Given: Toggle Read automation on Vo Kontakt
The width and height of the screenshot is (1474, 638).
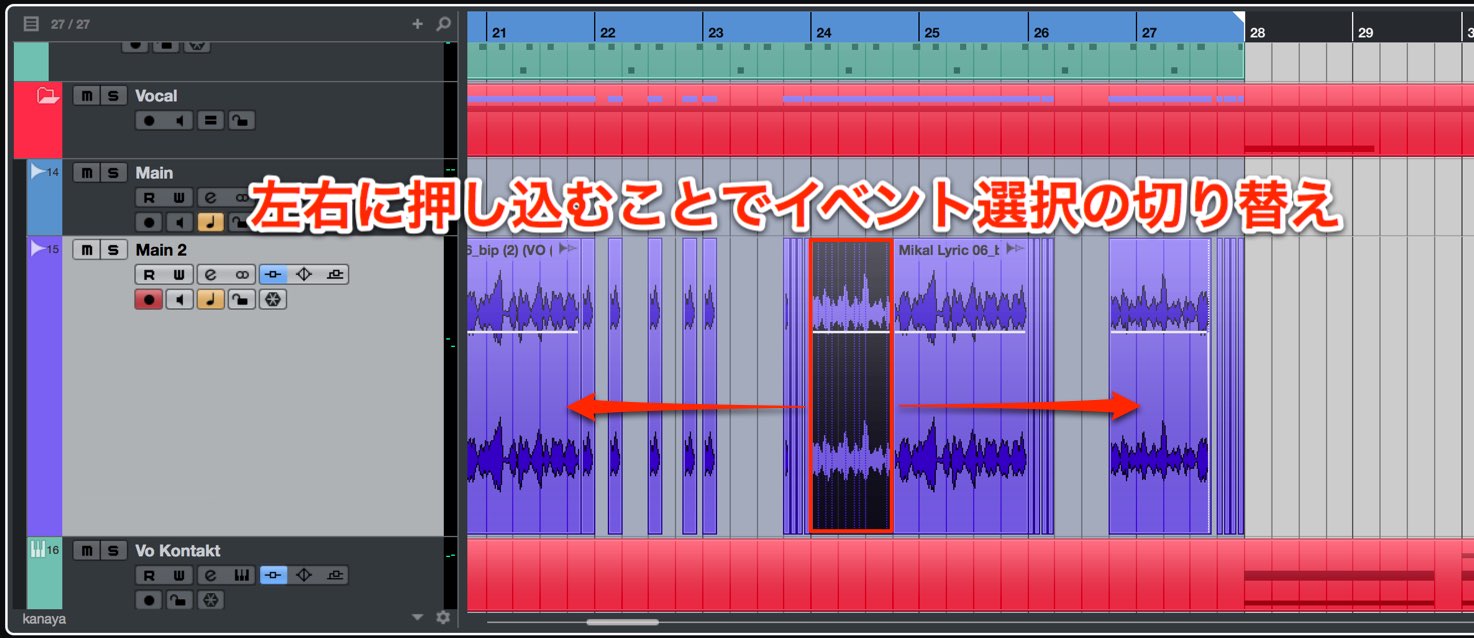Looking at the screenshot, I should [149, 575].
